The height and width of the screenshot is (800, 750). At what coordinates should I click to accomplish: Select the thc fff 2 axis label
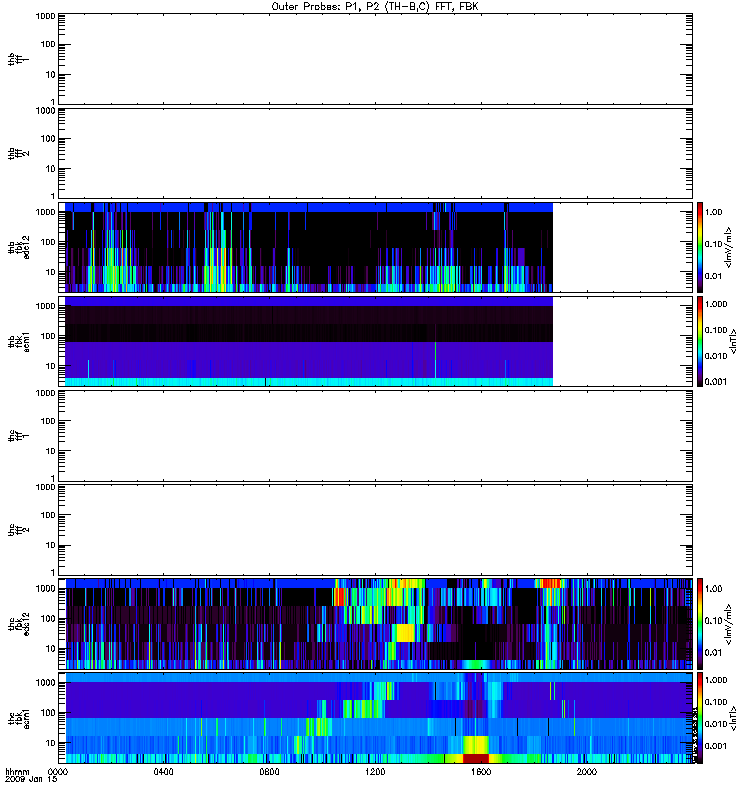tap(18, 530)
